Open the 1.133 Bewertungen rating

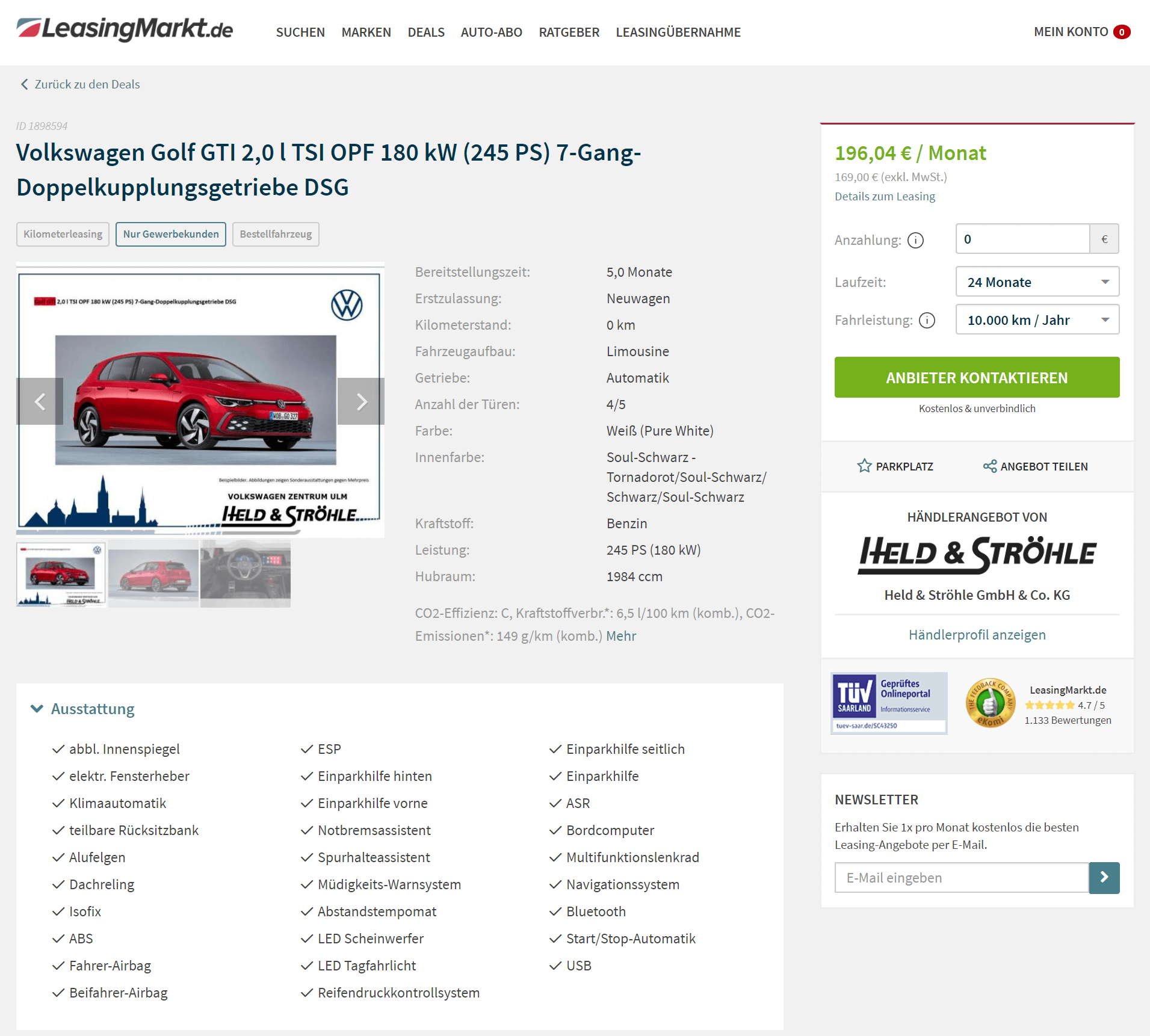click(x=1068, y=720)
